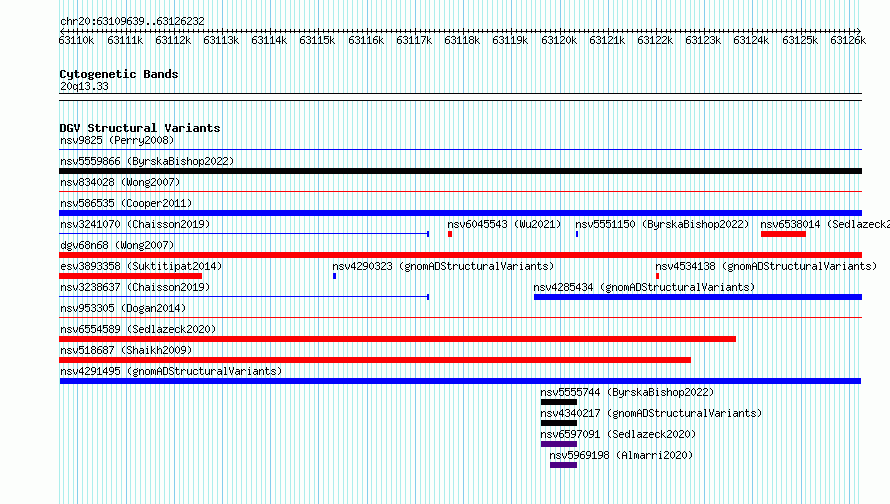Select the red nsv518687 variant bar

click(375, 360)
